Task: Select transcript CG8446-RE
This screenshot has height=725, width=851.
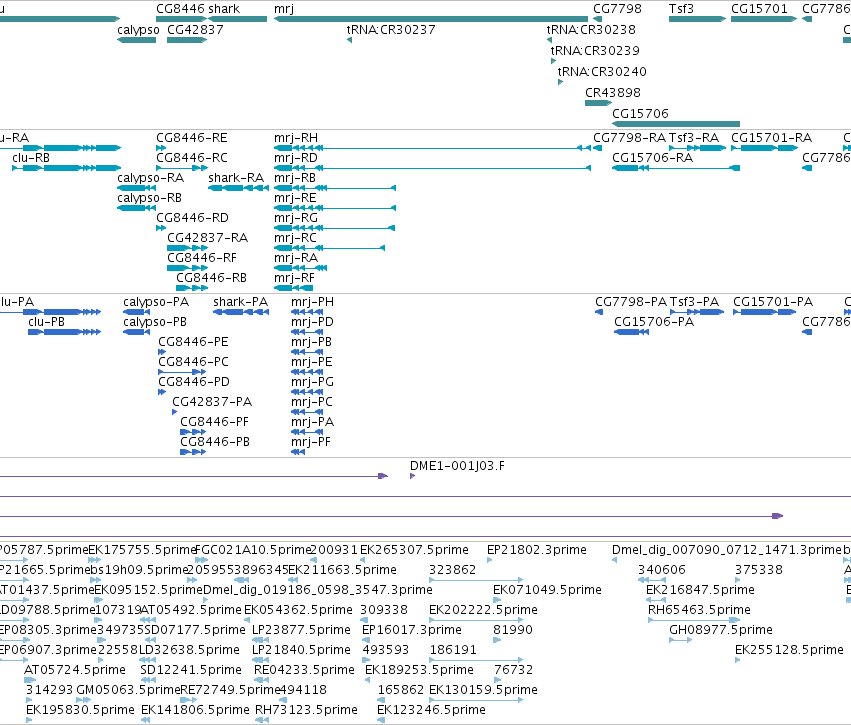Action: [161, 148]
